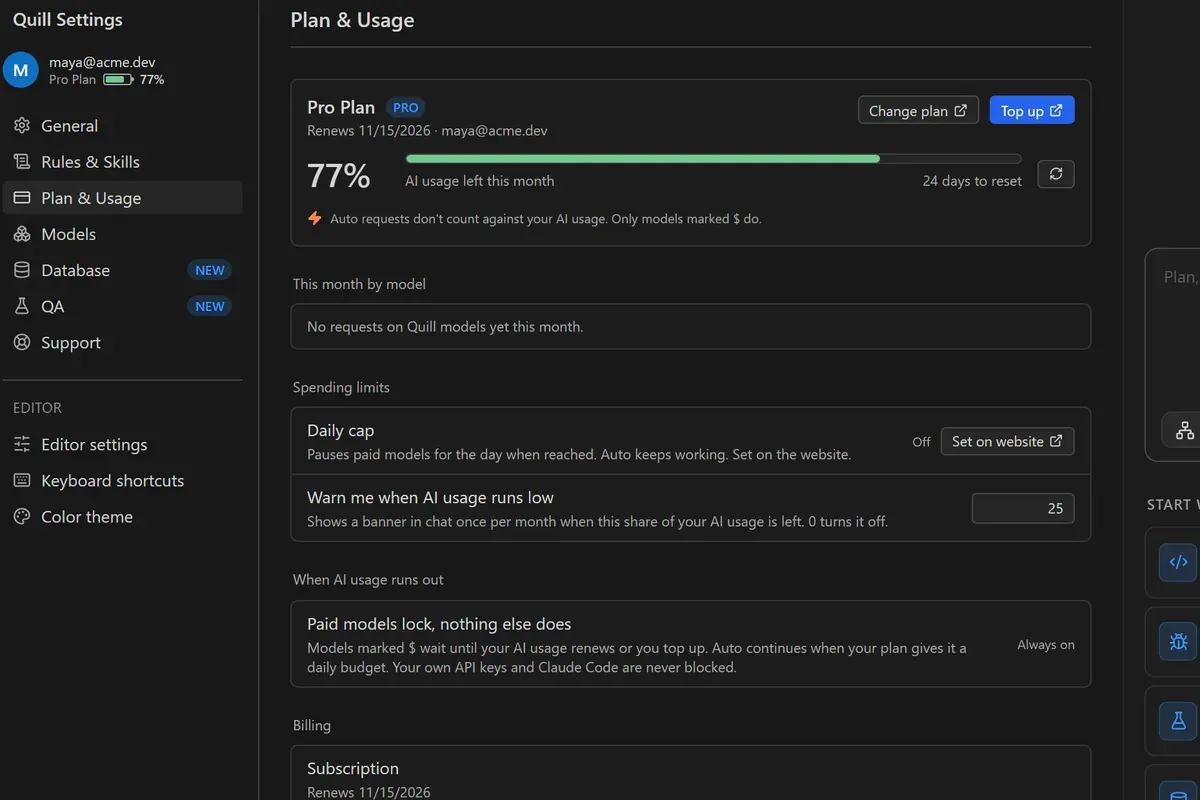
Task: Click the blue M account avatar
Action: coord(20,70)
